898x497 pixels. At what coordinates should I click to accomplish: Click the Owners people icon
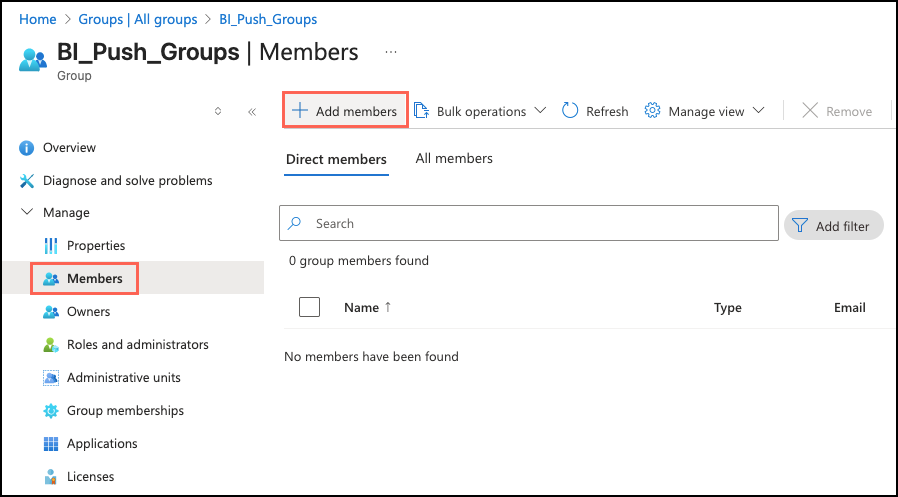point(51,312)
